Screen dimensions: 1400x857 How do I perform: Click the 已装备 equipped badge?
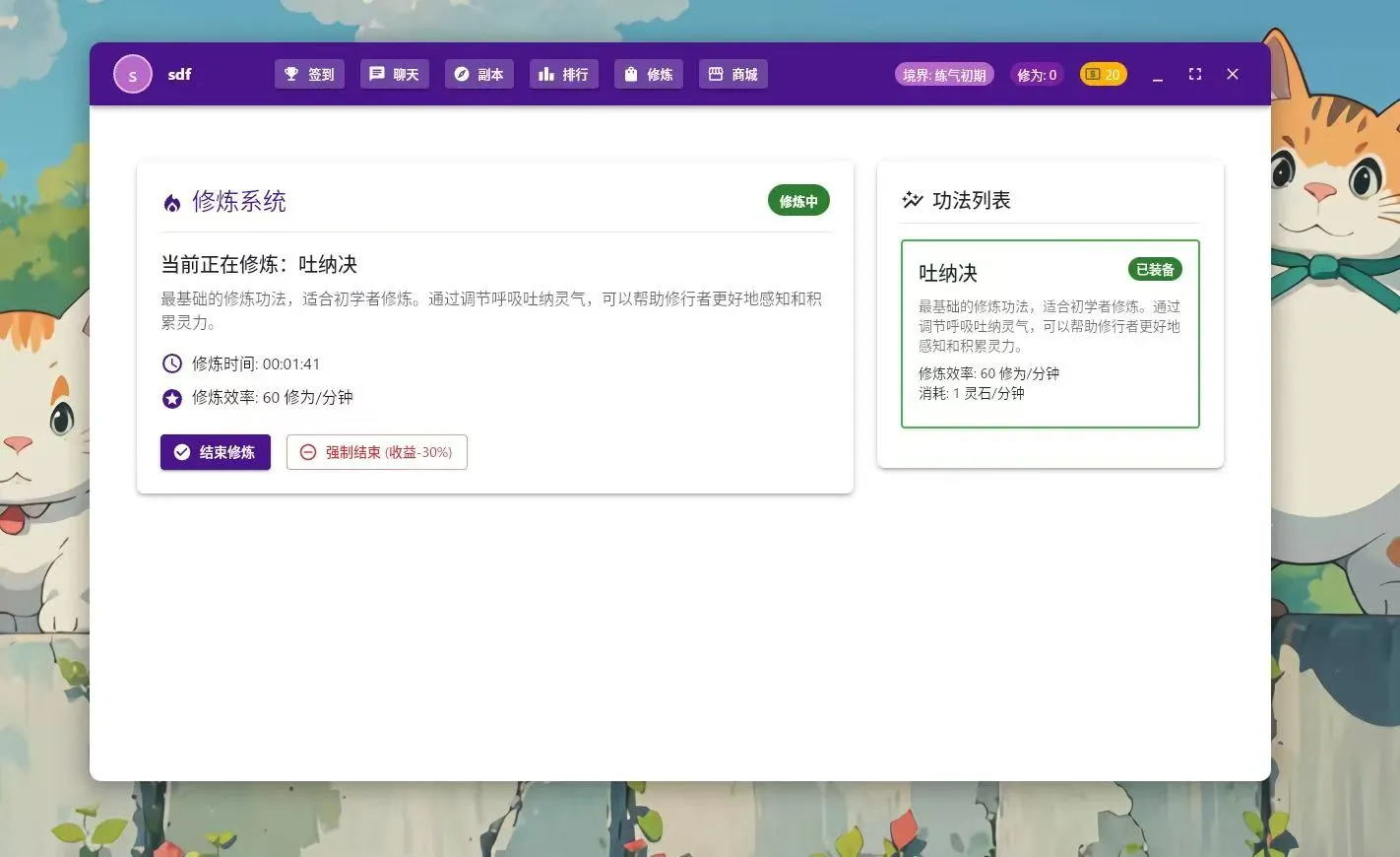pos(1155,270)
